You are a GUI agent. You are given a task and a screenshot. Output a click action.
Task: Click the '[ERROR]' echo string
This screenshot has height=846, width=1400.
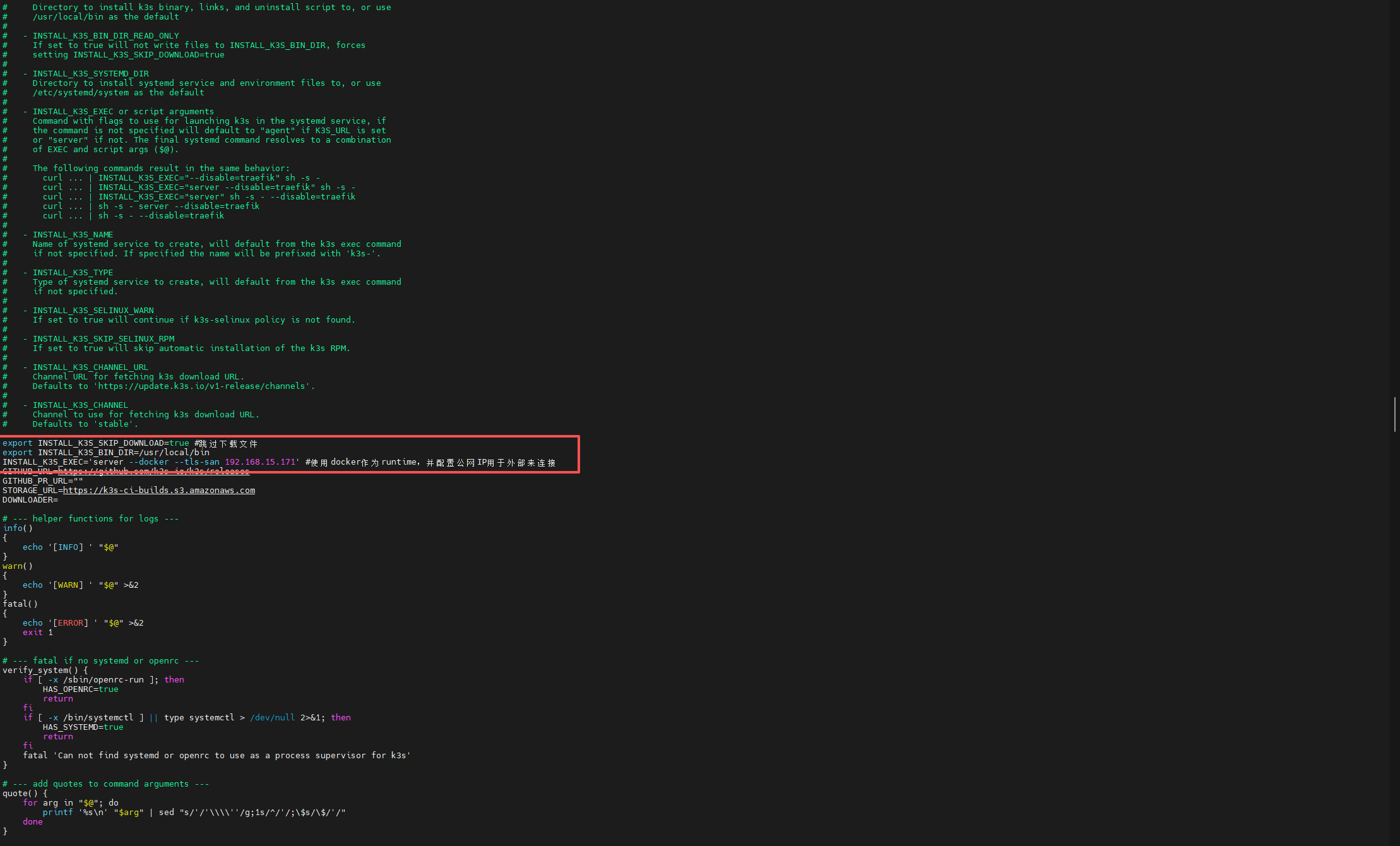pyautogui.click(x=70, y=623)
